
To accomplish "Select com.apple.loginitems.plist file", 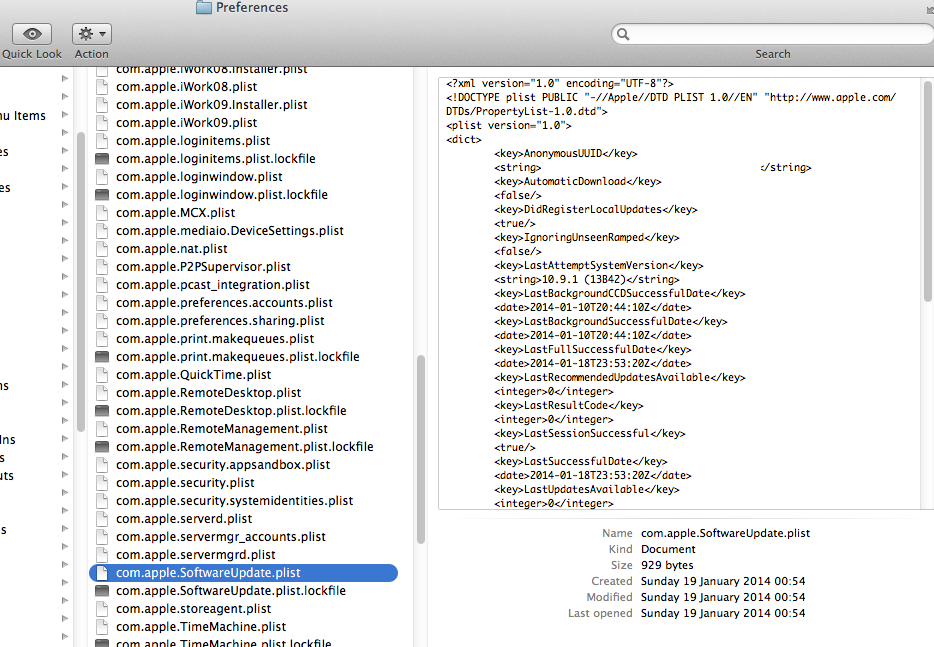I will click(193, 141).
